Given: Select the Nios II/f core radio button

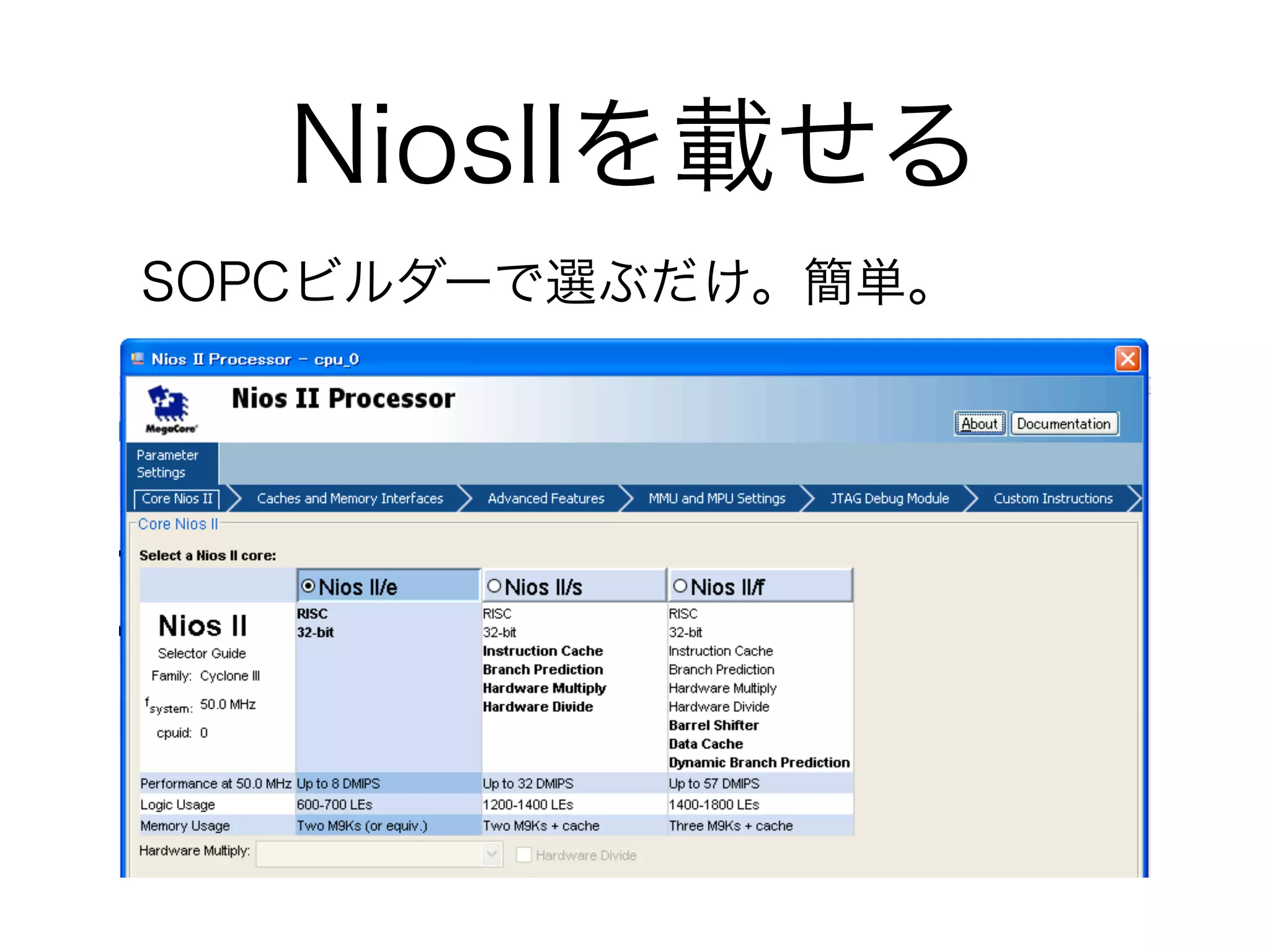Looking at the screenshot, I should click(680, 586).
